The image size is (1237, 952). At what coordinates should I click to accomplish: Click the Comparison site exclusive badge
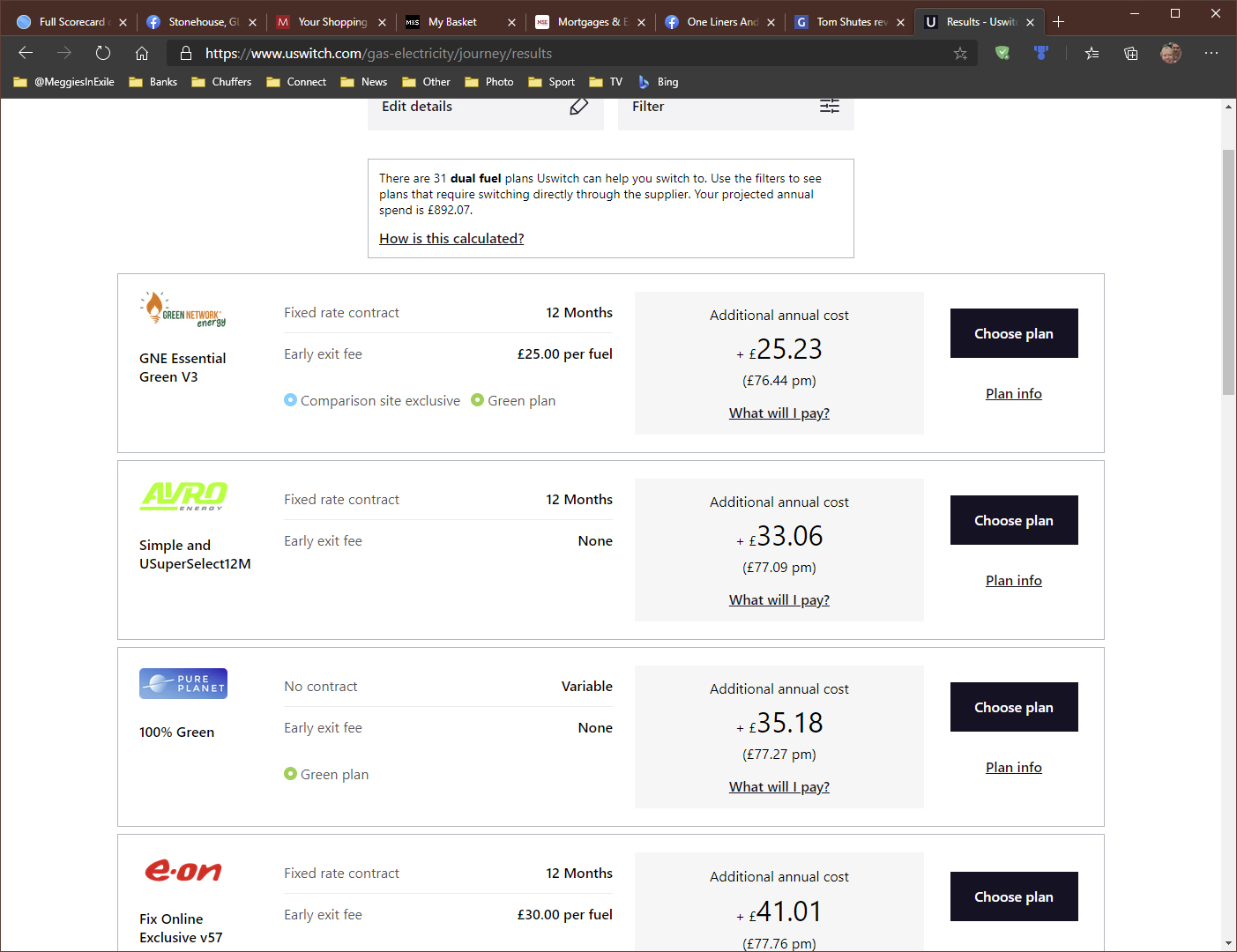tap(372, 401)
